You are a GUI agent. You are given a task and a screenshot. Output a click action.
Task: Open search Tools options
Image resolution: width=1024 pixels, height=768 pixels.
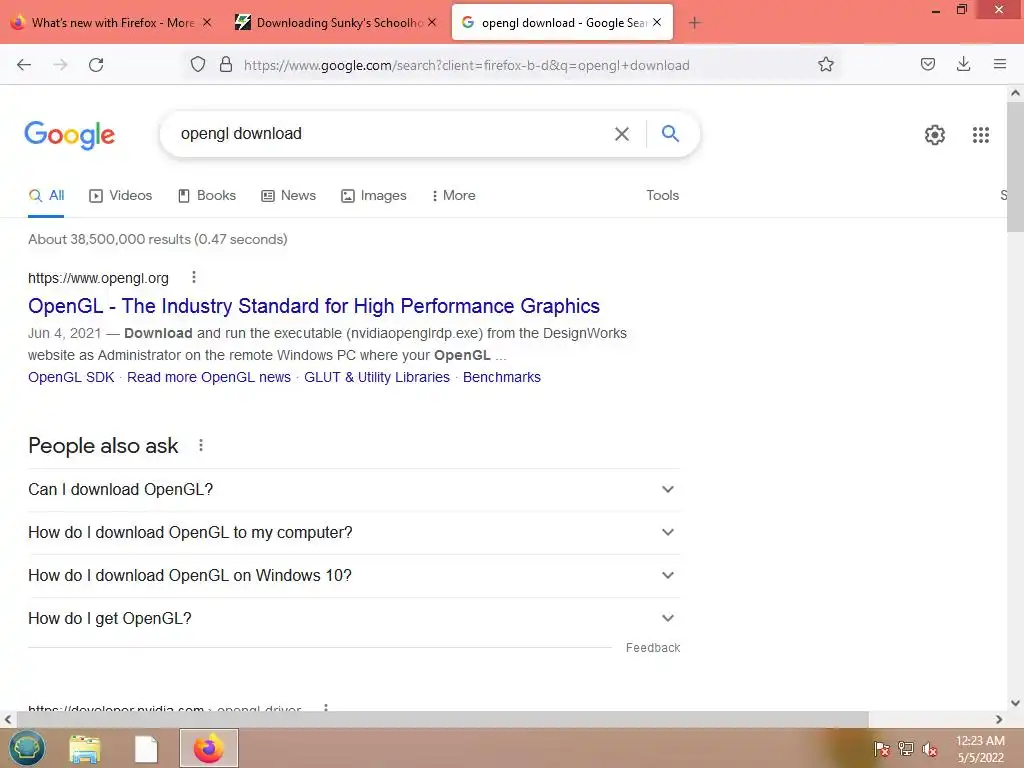click(662, 195)
